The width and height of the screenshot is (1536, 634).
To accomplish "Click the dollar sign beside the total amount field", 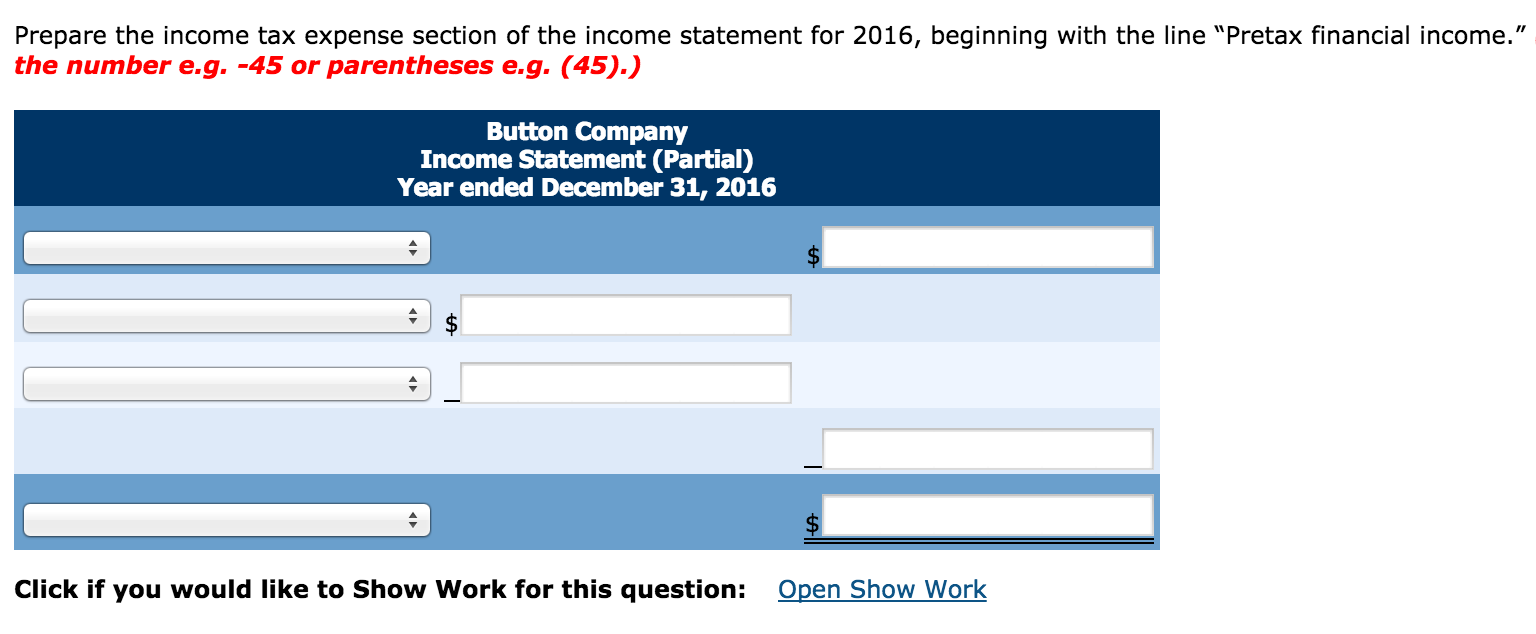I will [813, 524].
